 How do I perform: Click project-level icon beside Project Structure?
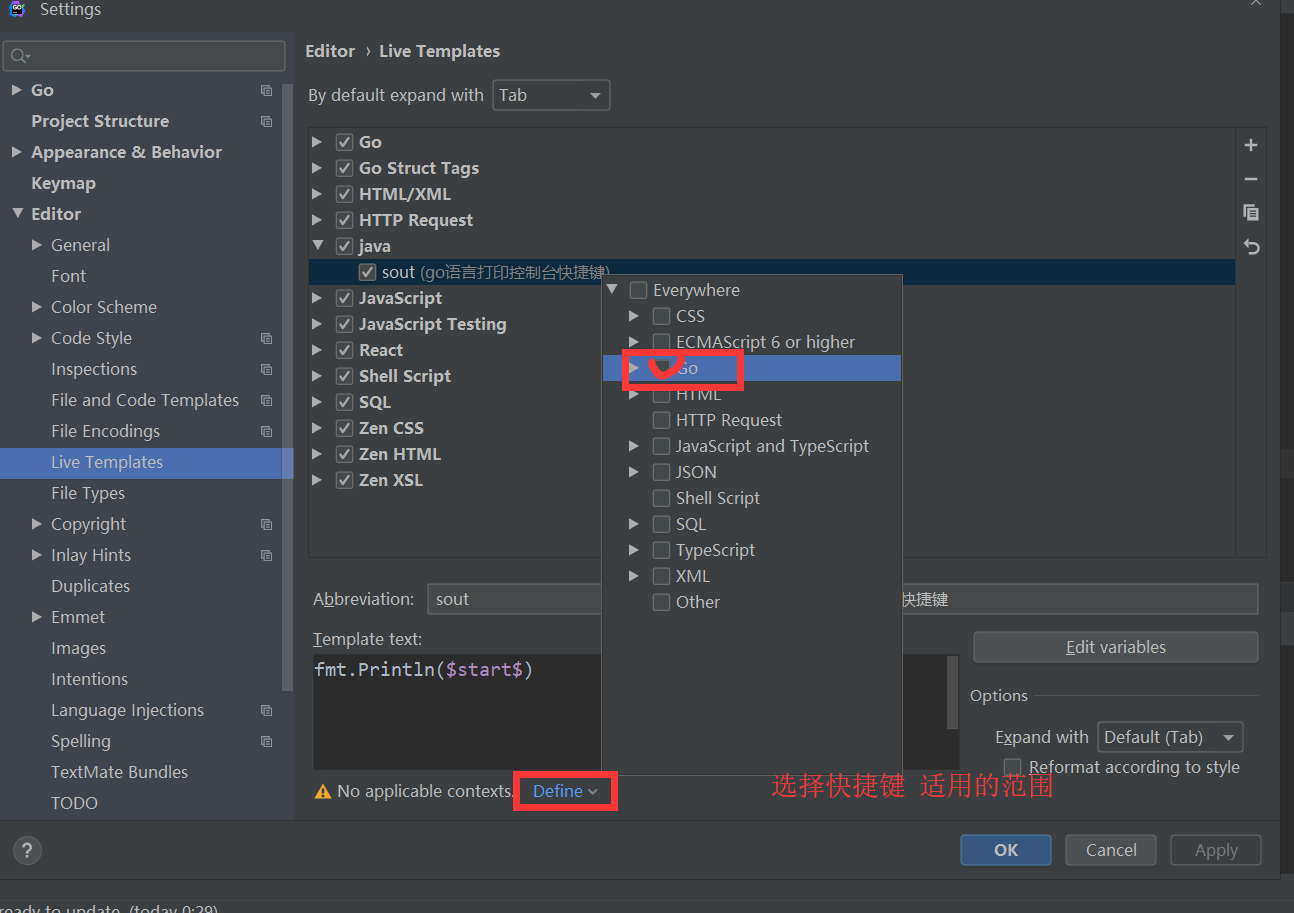click(266, 121)
